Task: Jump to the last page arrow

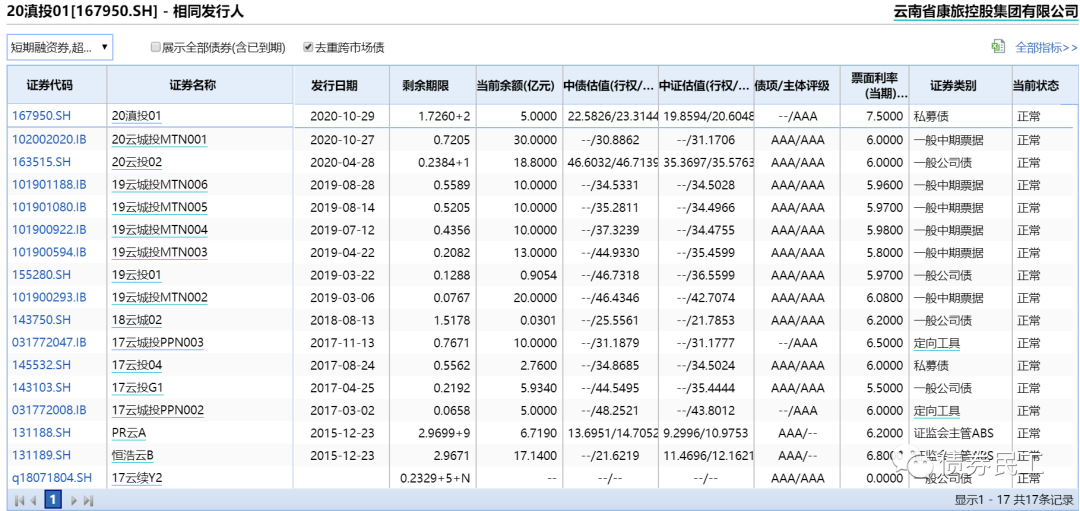Action: pos(88,500)
